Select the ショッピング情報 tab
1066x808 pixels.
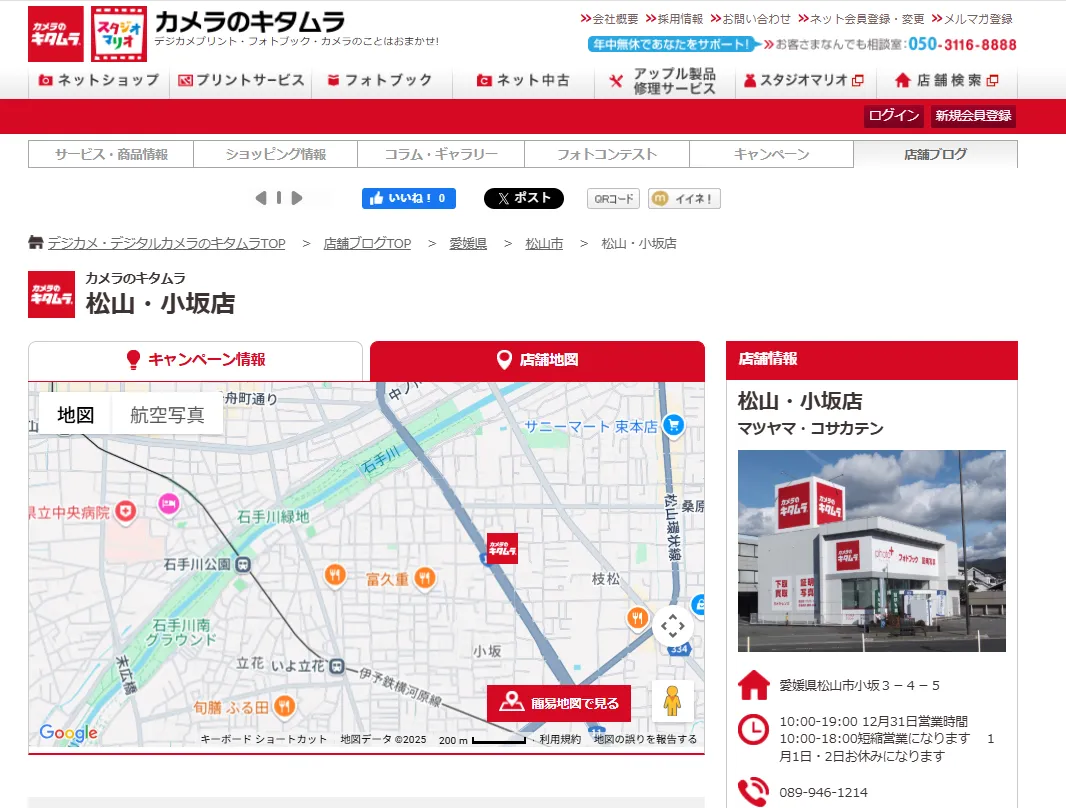click(x=275, y=154)
